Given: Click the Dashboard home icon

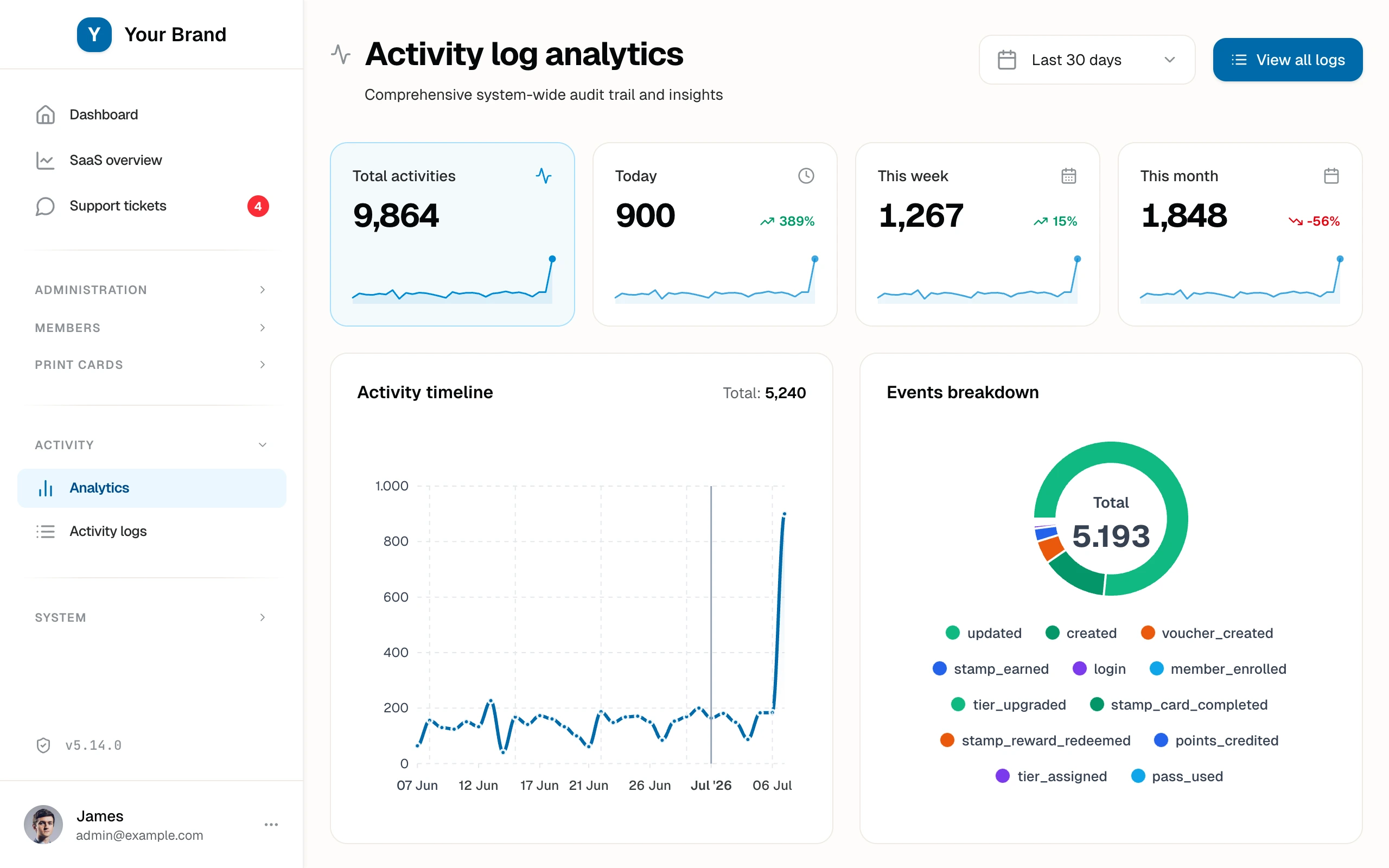Looking at the screenshot, I should click(x=46, y=115).
